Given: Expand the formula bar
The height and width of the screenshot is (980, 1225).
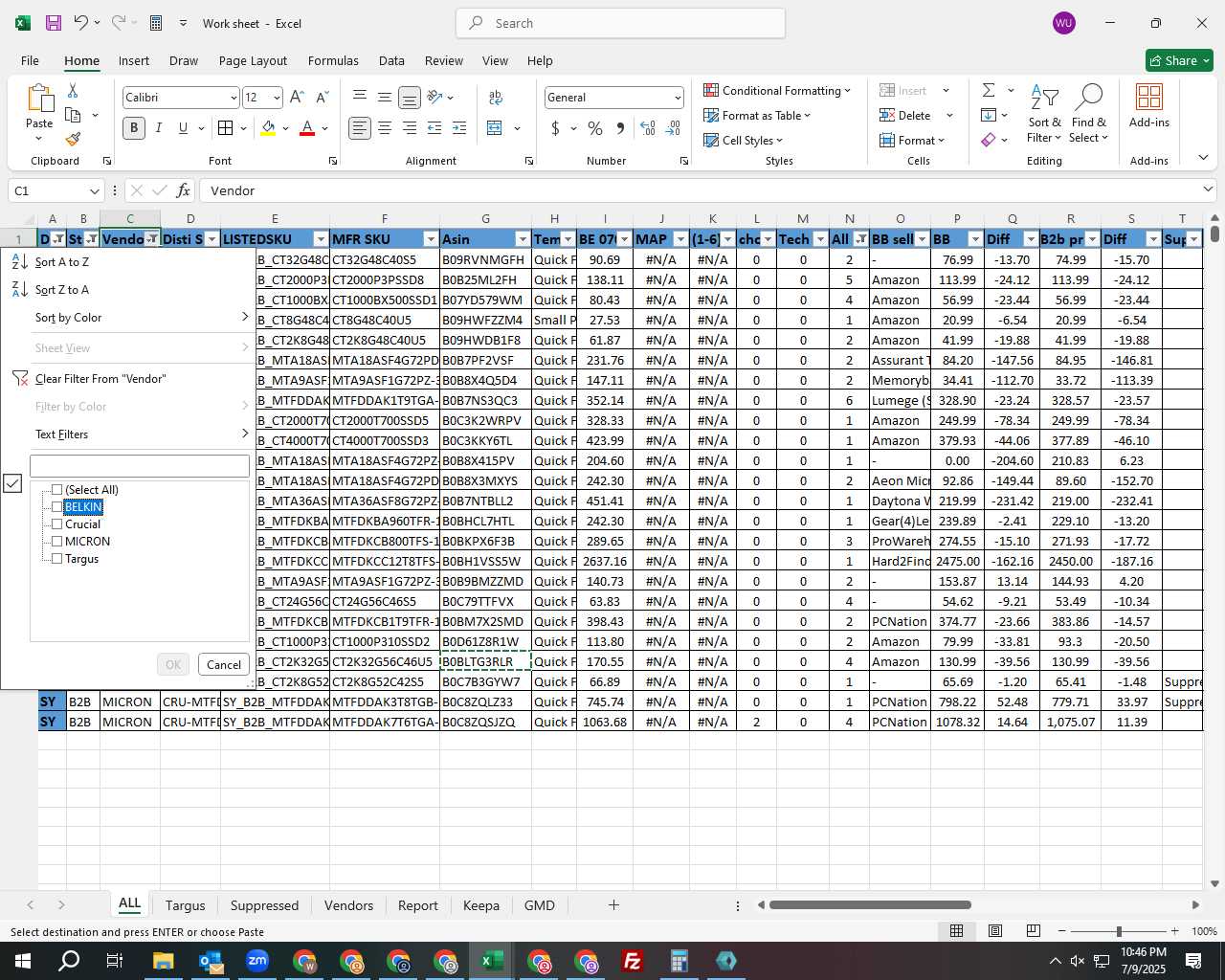Looking at the screenshot, I should (1208, 189).
